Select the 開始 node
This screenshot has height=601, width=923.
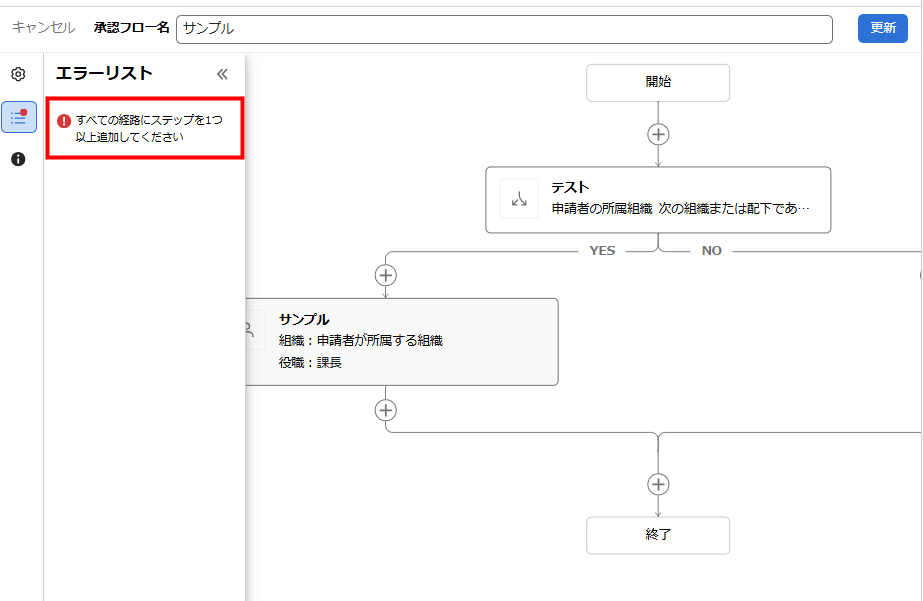coord(658,82)
